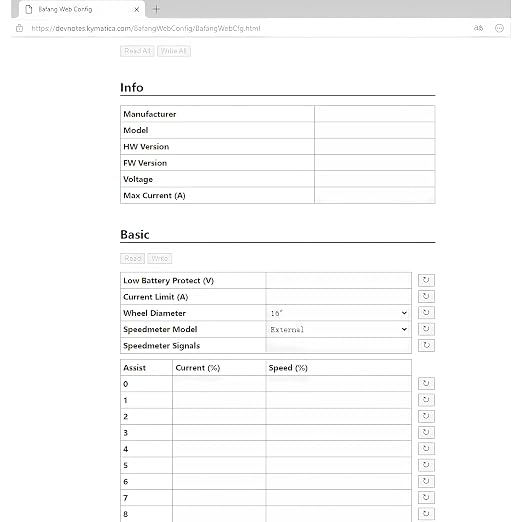
Task: Open the browser settings ellipsis menu
Action: click(499, 28)
